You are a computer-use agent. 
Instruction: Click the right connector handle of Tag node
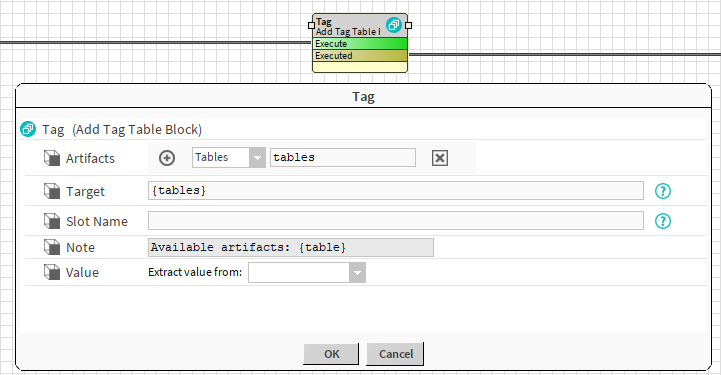[408, 26]
